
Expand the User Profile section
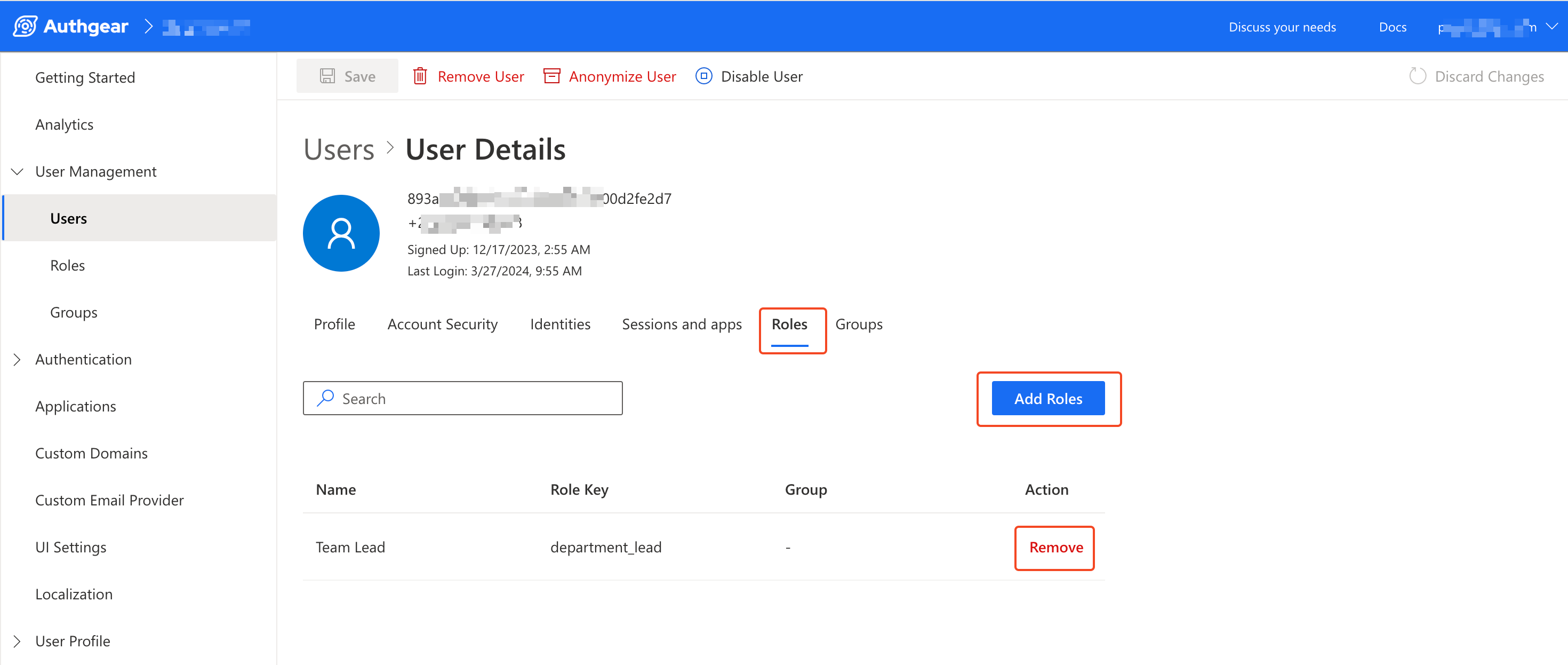pos(18,642)
